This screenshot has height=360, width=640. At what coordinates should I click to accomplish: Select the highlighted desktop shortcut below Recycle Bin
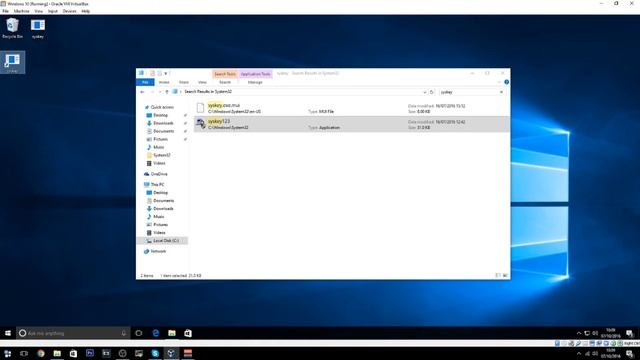[x=12, y=62]
